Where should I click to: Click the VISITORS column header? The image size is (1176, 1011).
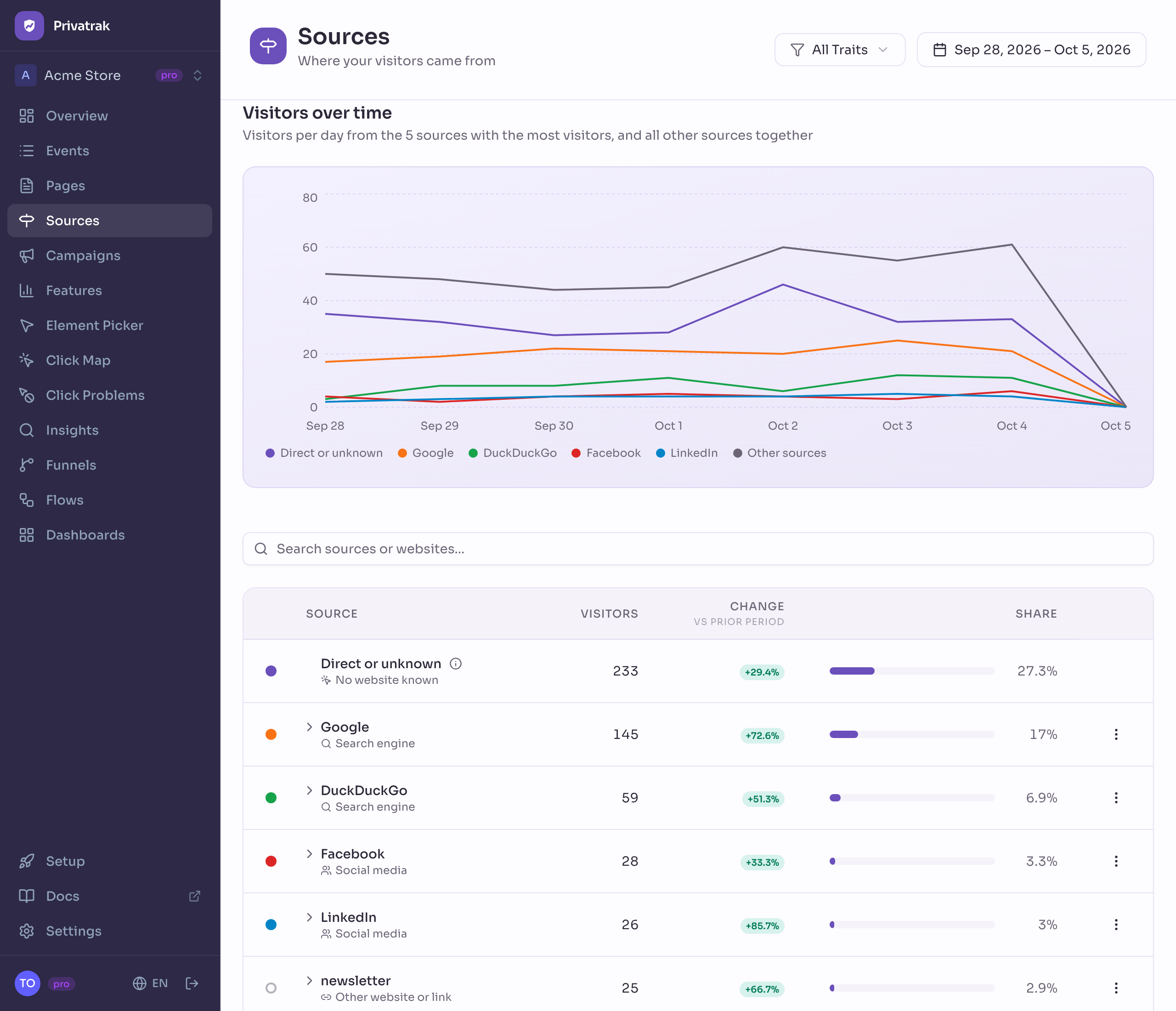coord(609,613)
